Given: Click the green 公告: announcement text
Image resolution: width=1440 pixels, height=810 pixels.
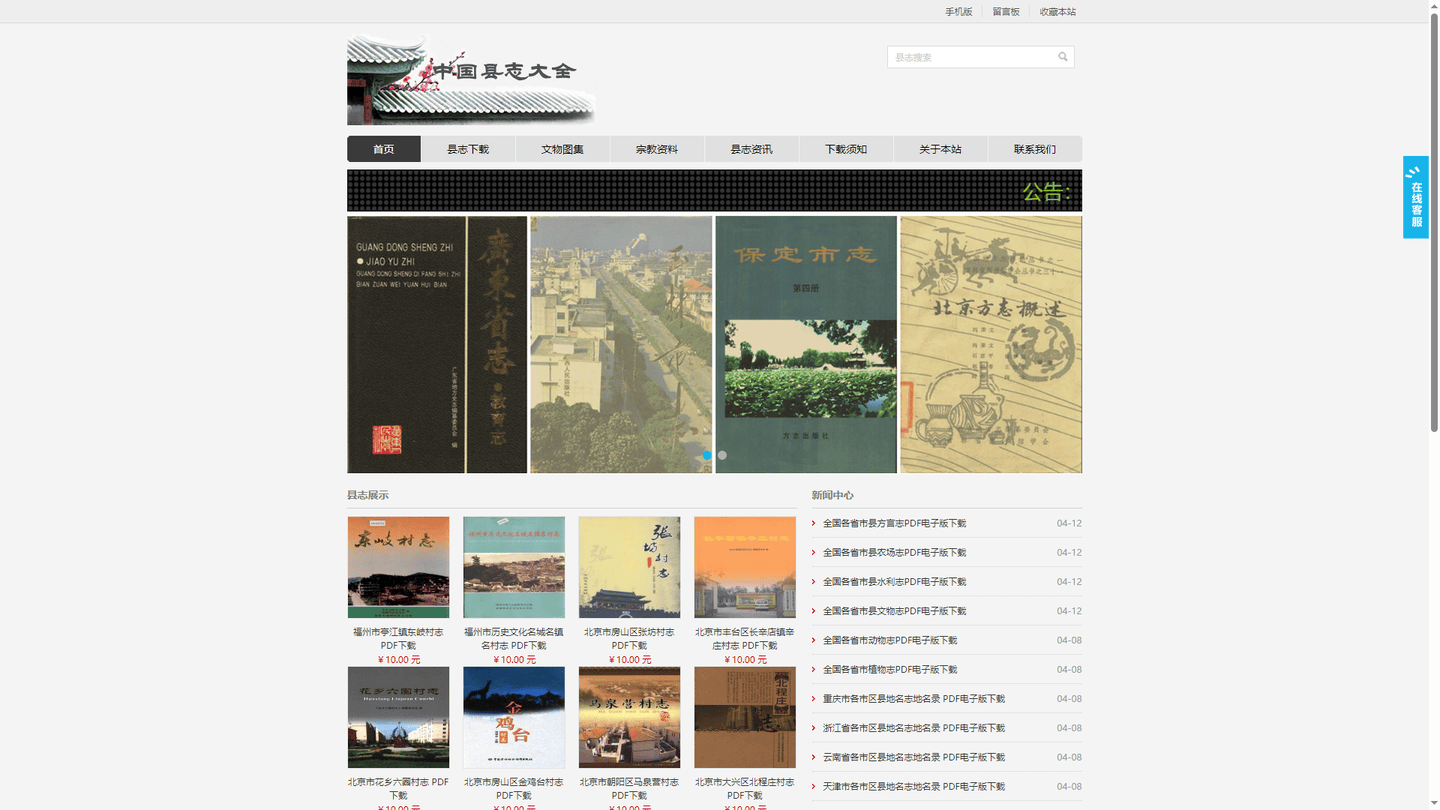Looking at the screenshot, I should pos(1046,191).
